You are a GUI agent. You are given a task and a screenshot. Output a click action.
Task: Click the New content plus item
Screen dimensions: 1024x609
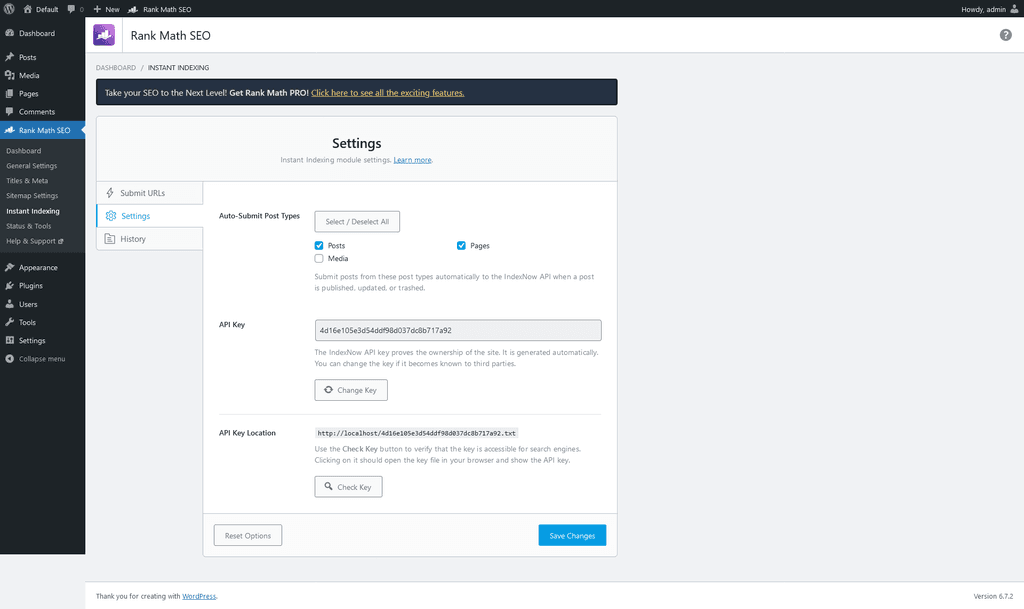[x=106, y=9]
